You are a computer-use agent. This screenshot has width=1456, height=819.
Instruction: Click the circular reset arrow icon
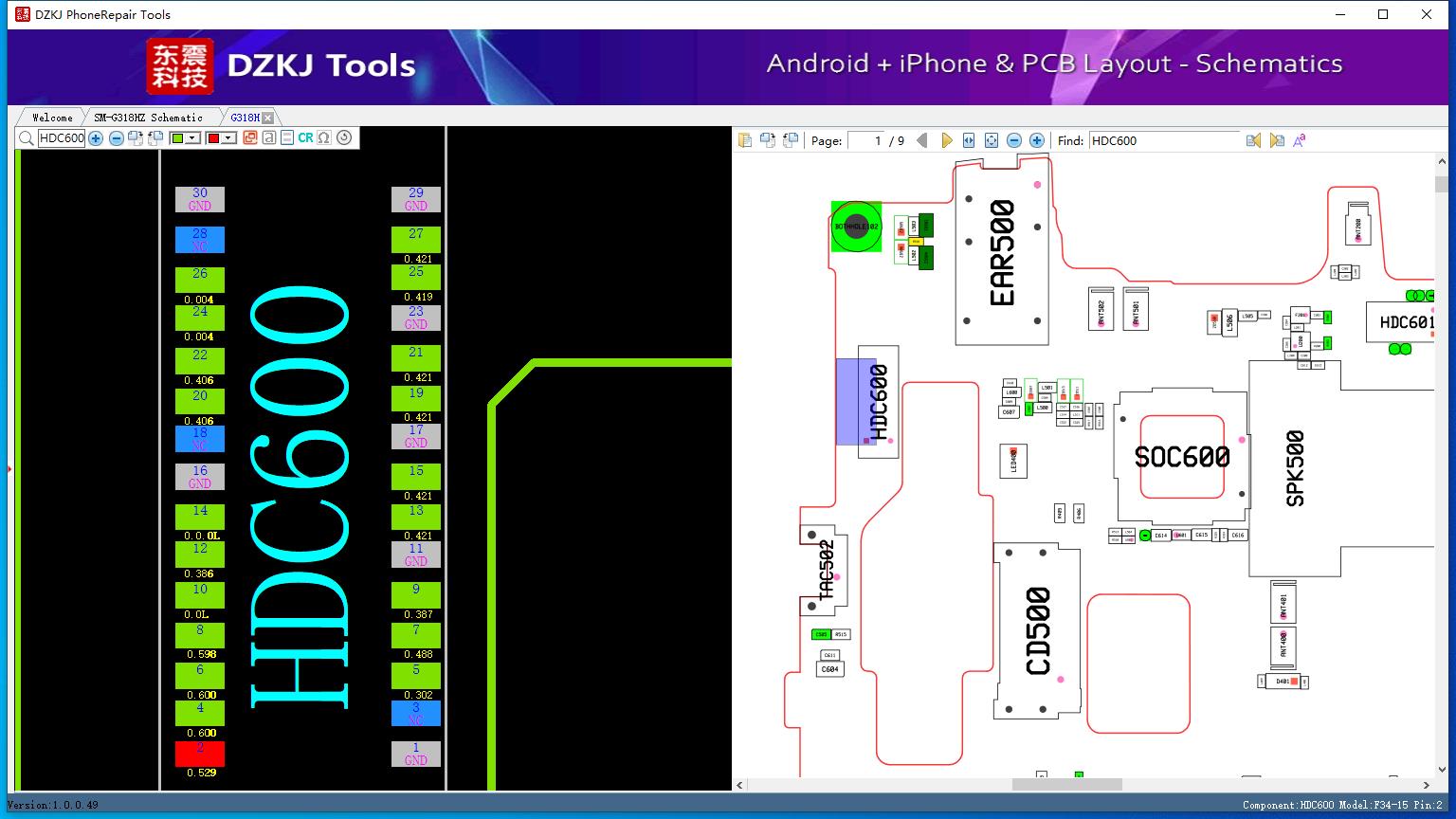[x=344, y=137]
